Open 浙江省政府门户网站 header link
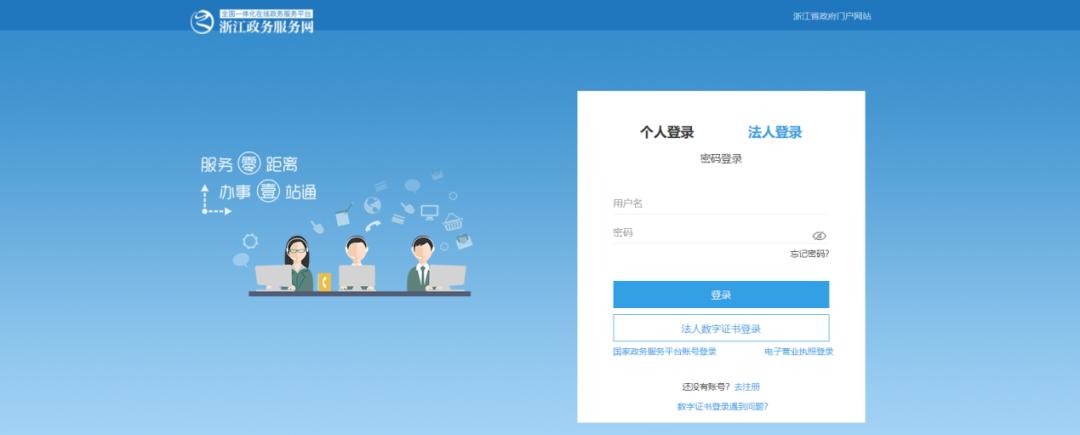 tap(832, 16)
